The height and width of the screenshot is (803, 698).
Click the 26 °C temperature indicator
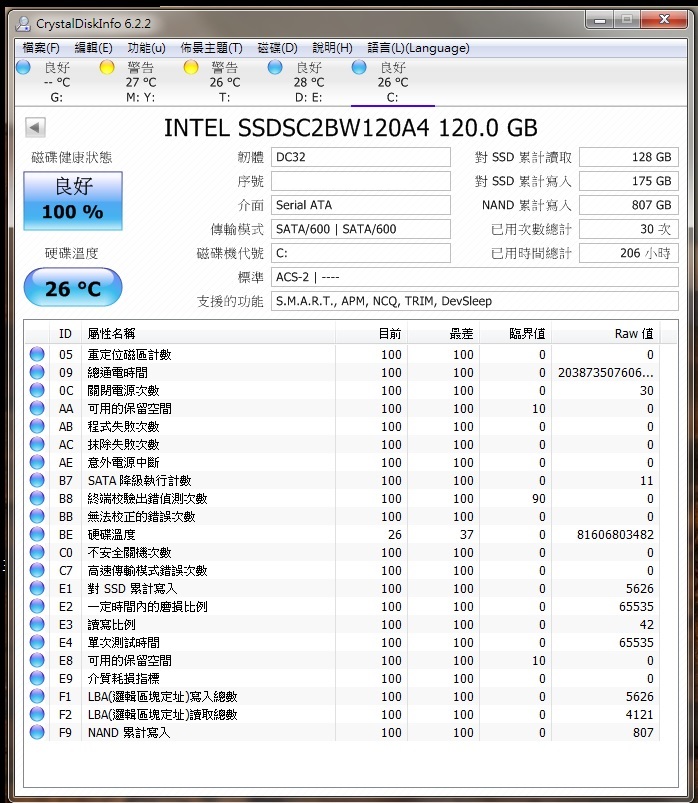click(73, 288)
